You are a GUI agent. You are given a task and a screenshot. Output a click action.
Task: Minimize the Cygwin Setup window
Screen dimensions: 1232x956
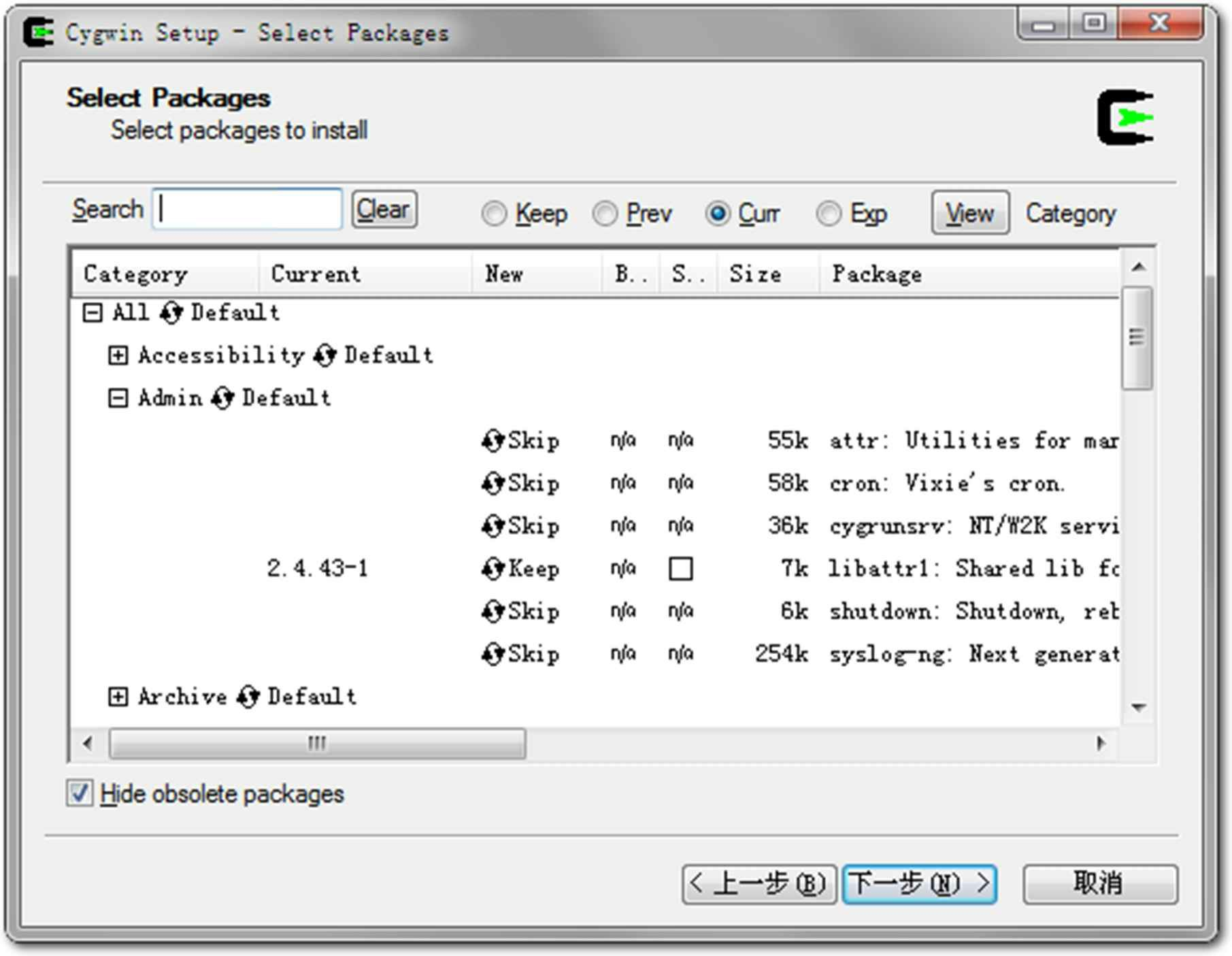tap(1043, 25)
